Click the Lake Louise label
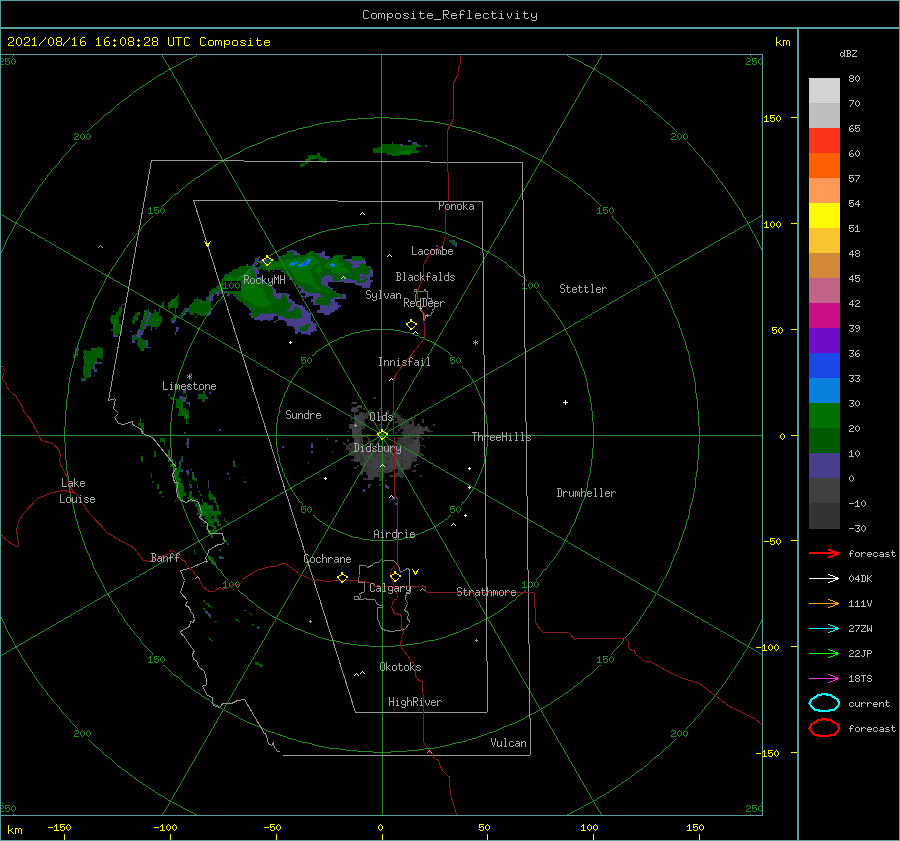The image size is (900, 841). tap(77, 491)
